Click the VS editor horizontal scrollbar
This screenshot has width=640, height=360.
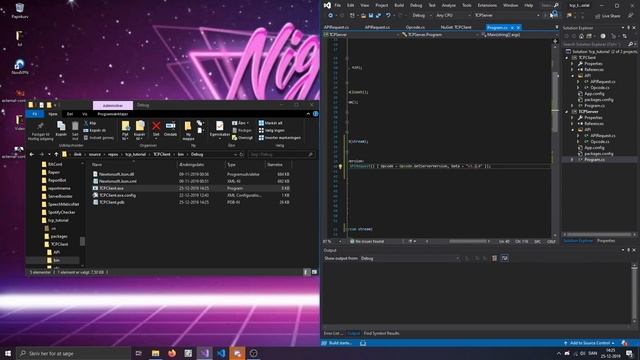[469, 242]
